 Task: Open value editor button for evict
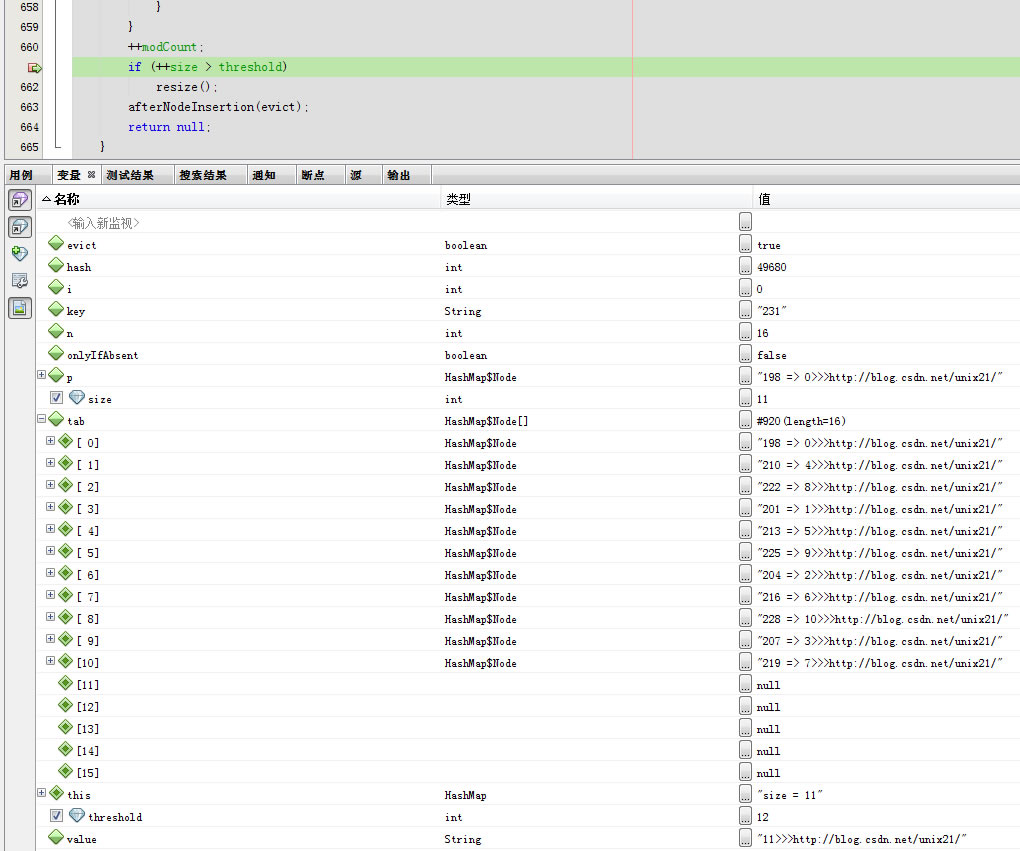[x=745, y=244]
